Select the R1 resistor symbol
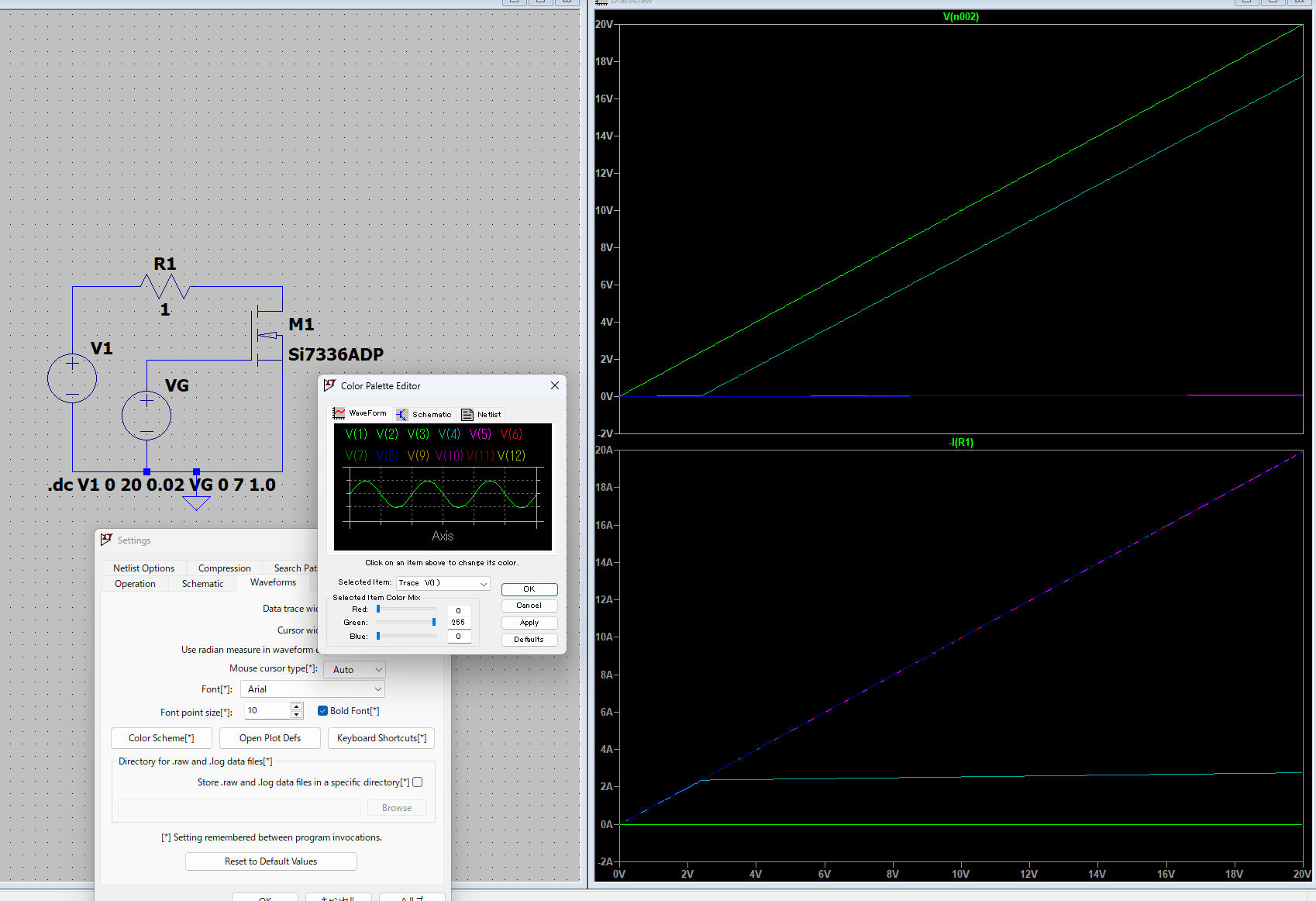Image resolution: width=1316 pixels, height=901 pixels. [x=165, y=287]
